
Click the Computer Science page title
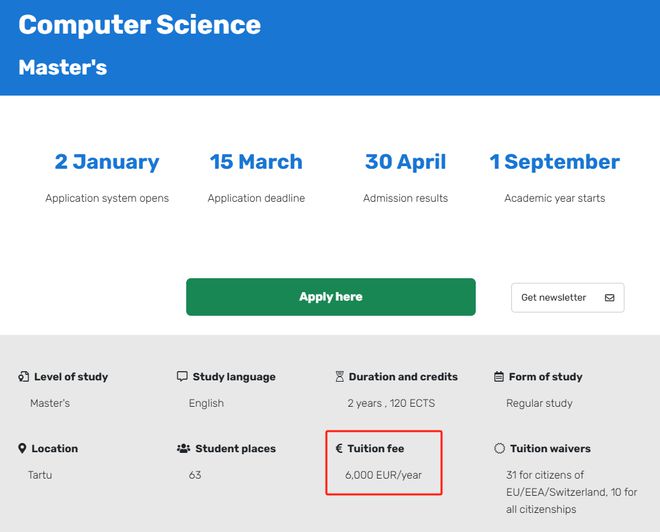pos(139,25)
